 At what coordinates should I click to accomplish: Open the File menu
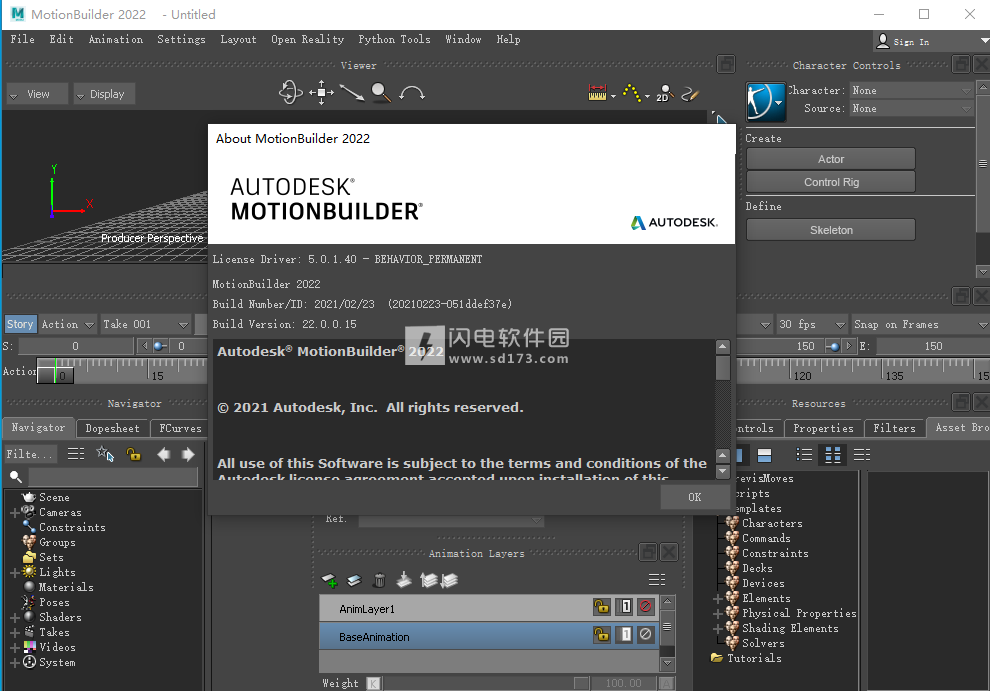pyautogui.click(x=23, y=39)
